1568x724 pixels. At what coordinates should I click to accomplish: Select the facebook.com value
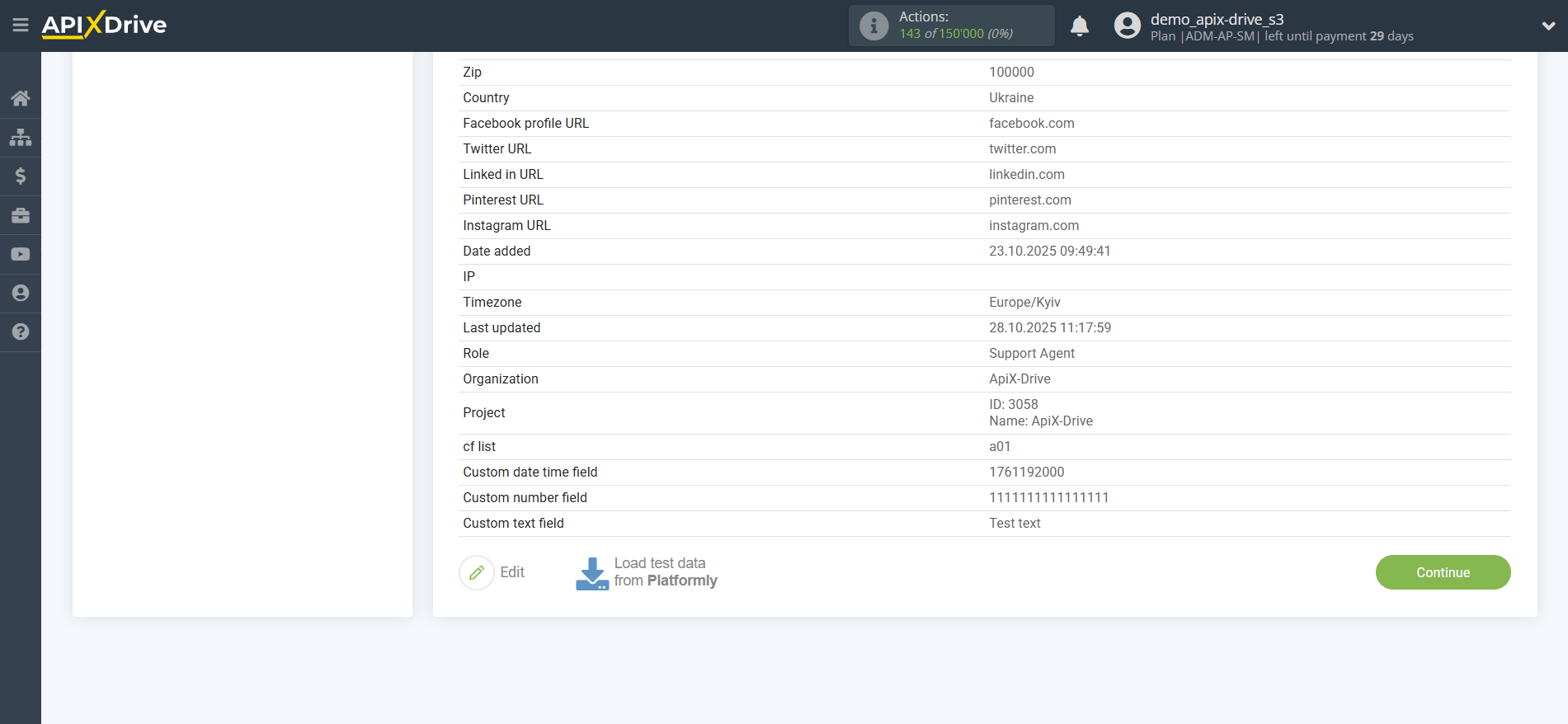coord(1031,124)
